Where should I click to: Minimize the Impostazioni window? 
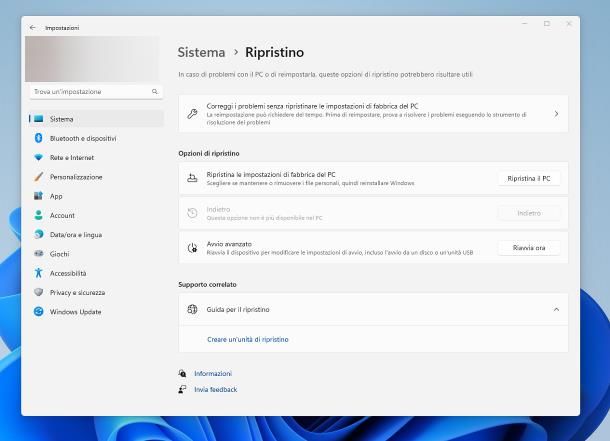coord(525,24)
